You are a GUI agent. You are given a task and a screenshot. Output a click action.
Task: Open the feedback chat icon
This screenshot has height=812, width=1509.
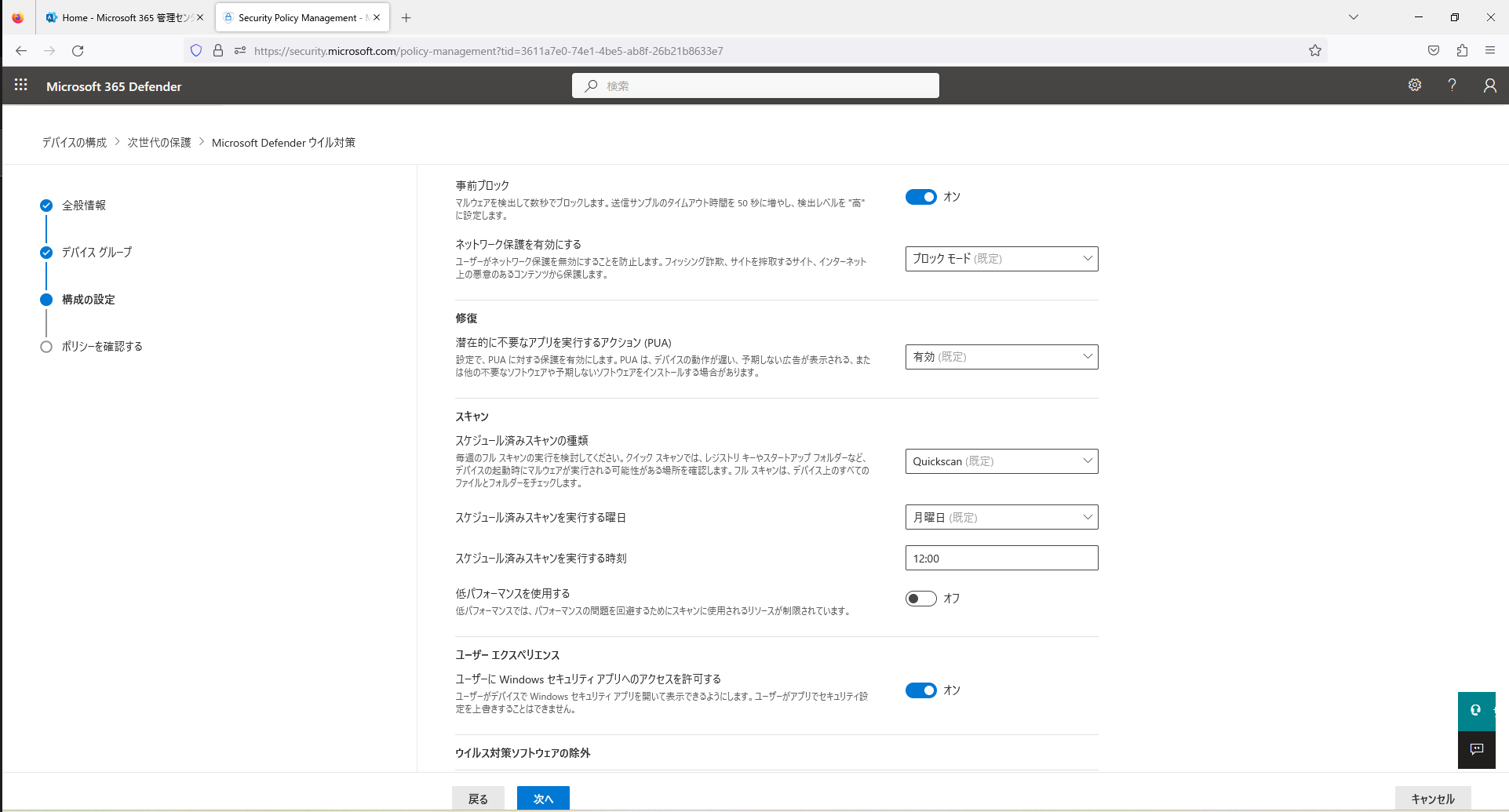point(1476,749)
